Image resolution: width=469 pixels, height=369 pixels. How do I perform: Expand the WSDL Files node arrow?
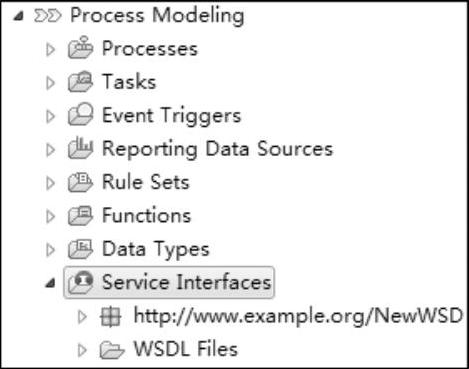coord(82,350)
